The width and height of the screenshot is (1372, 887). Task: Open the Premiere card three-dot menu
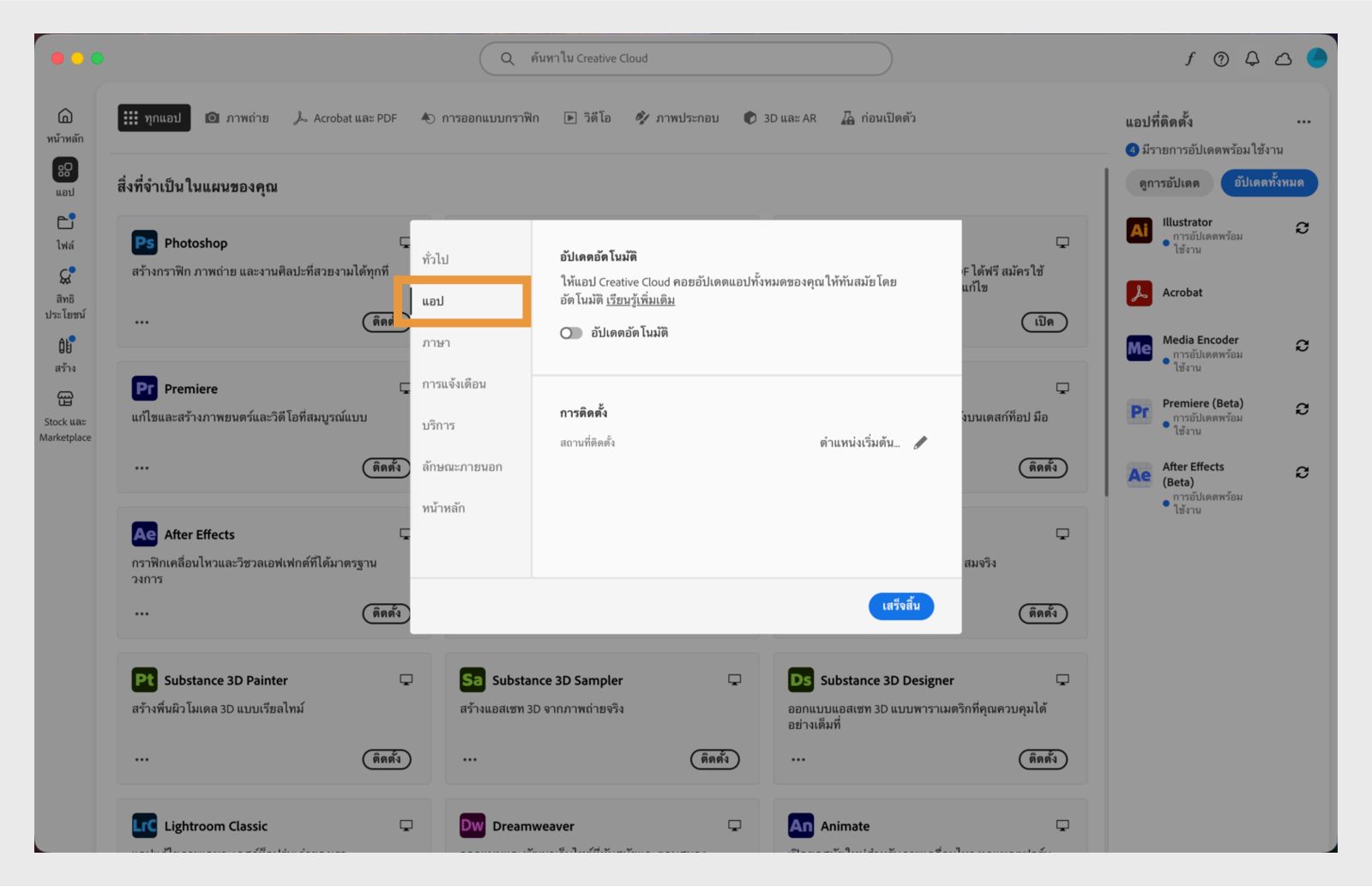pos(141,468)
